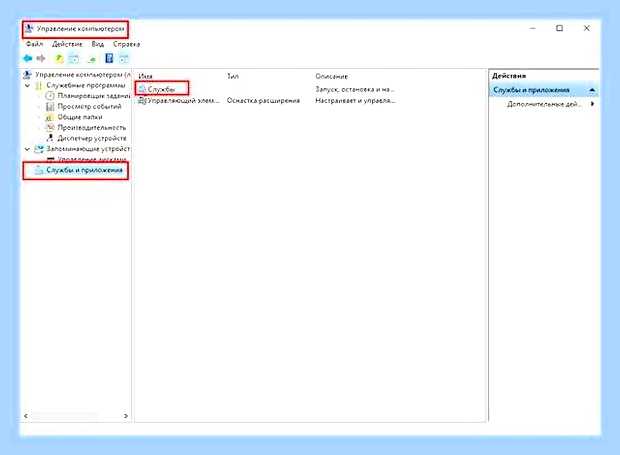Click the tree horizontal scrollbar track
The image size is (620, 455).
(76, 416)
